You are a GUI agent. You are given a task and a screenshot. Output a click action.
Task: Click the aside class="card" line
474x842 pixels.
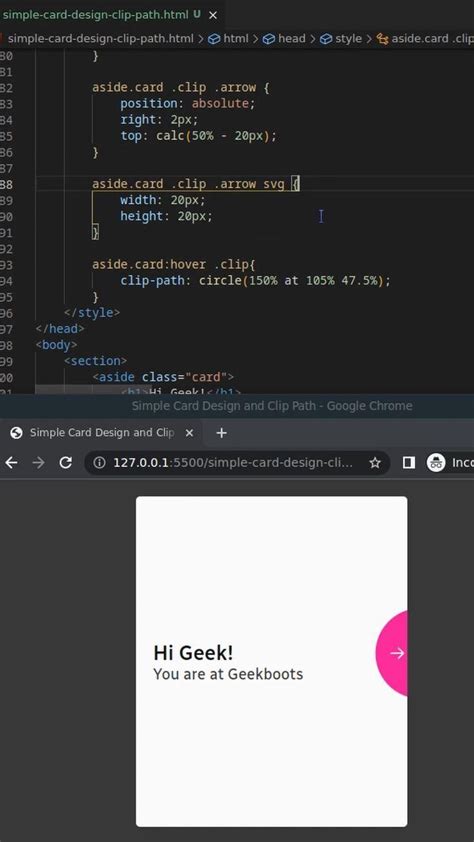pos(163,377)
